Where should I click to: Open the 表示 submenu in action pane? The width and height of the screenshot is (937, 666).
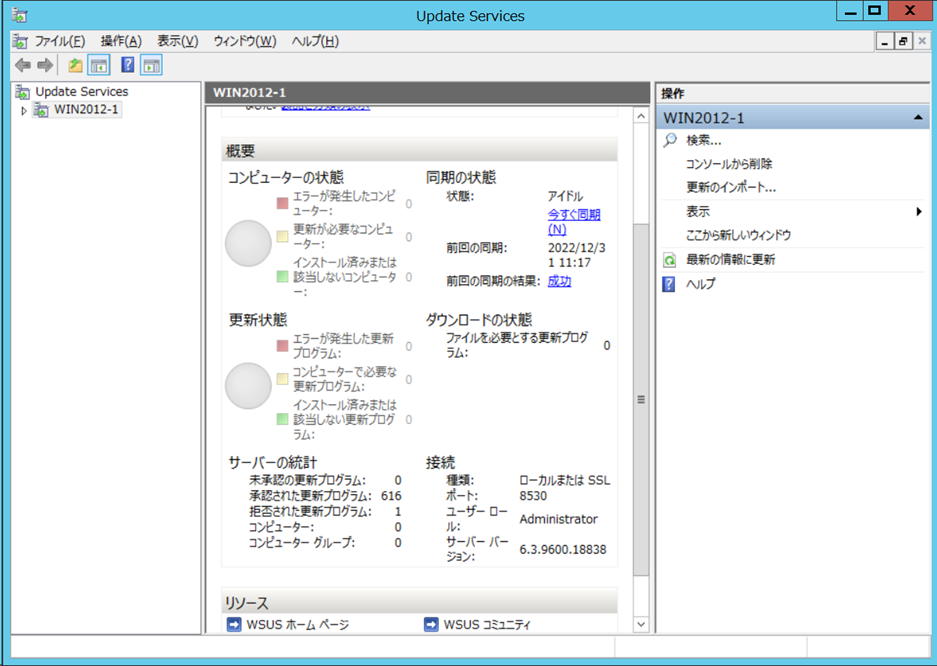pos(918,212)
